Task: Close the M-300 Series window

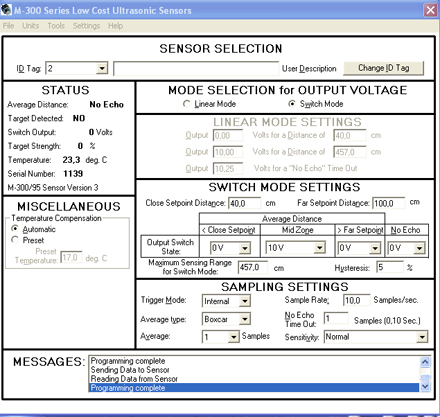Action: [x=430, y=10]
